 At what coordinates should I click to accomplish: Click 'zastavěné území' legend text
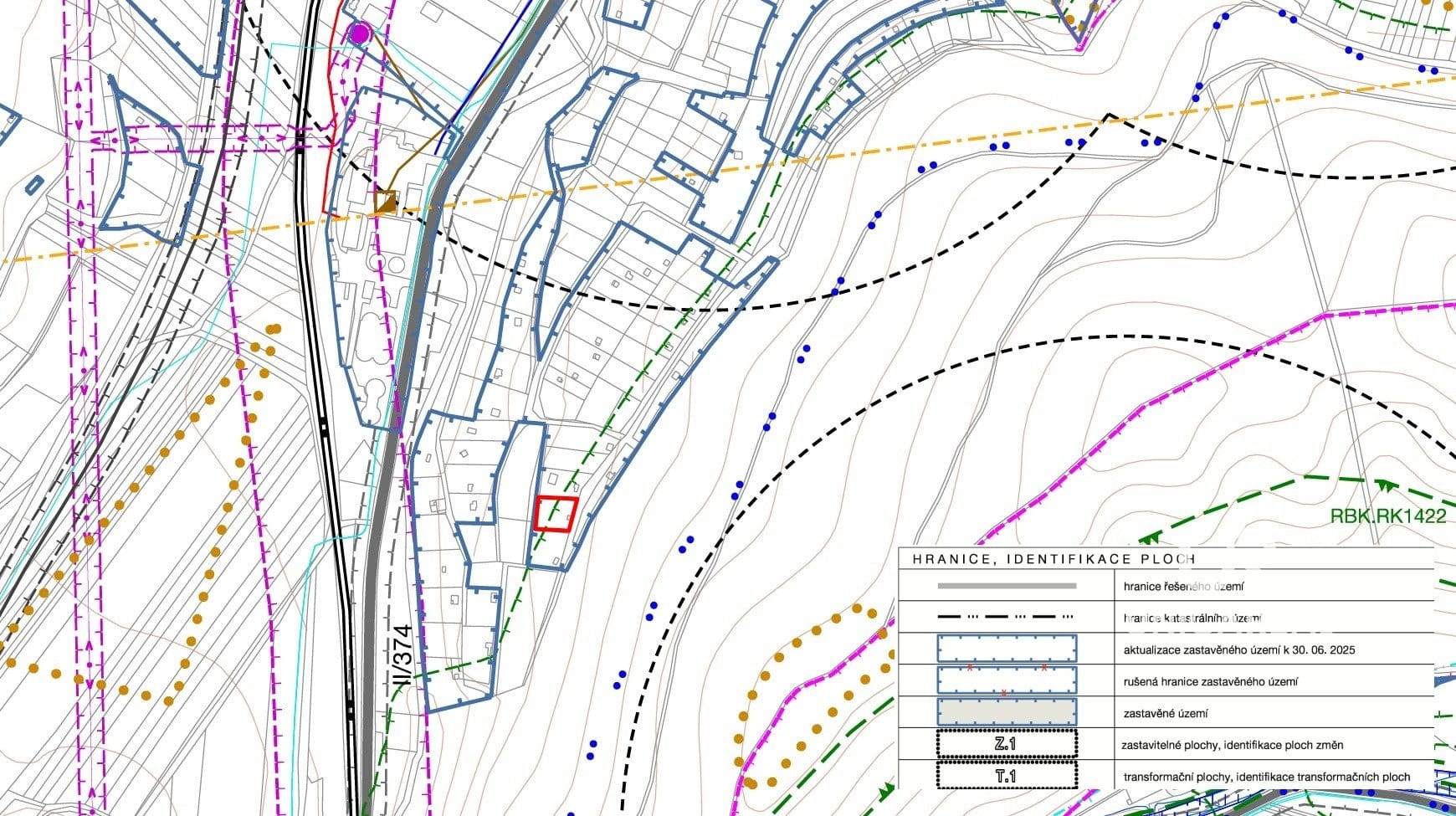(1166, 713)
